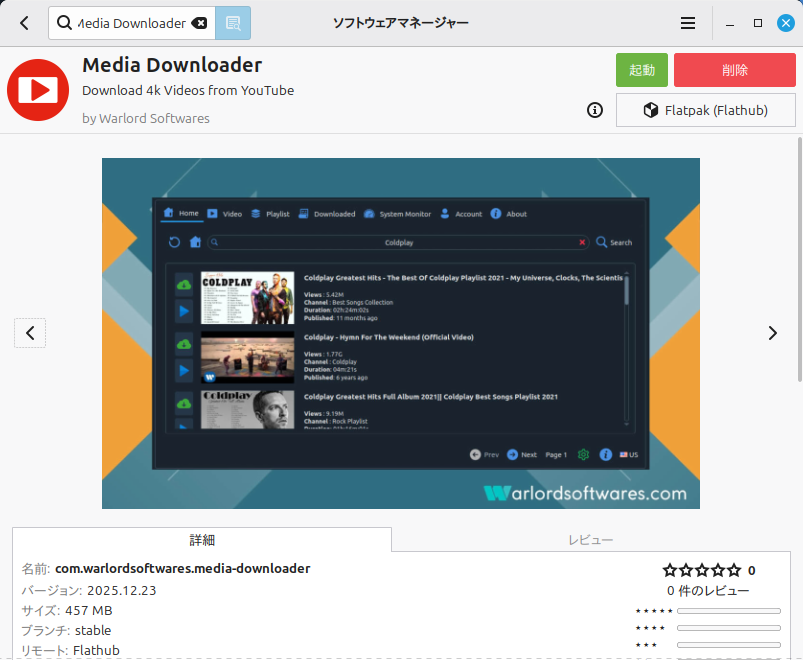The height and width of the screenshot is (660, 803).
Task: Click the five-star rating display
Action: click(x=702, y=570)
